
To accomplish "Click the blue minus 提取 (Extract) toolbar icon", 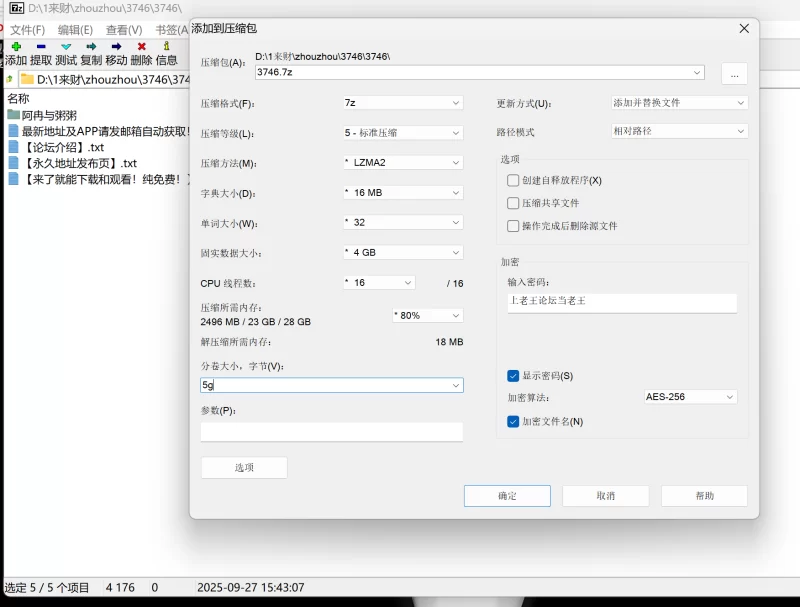I will (x=41, y=46).
